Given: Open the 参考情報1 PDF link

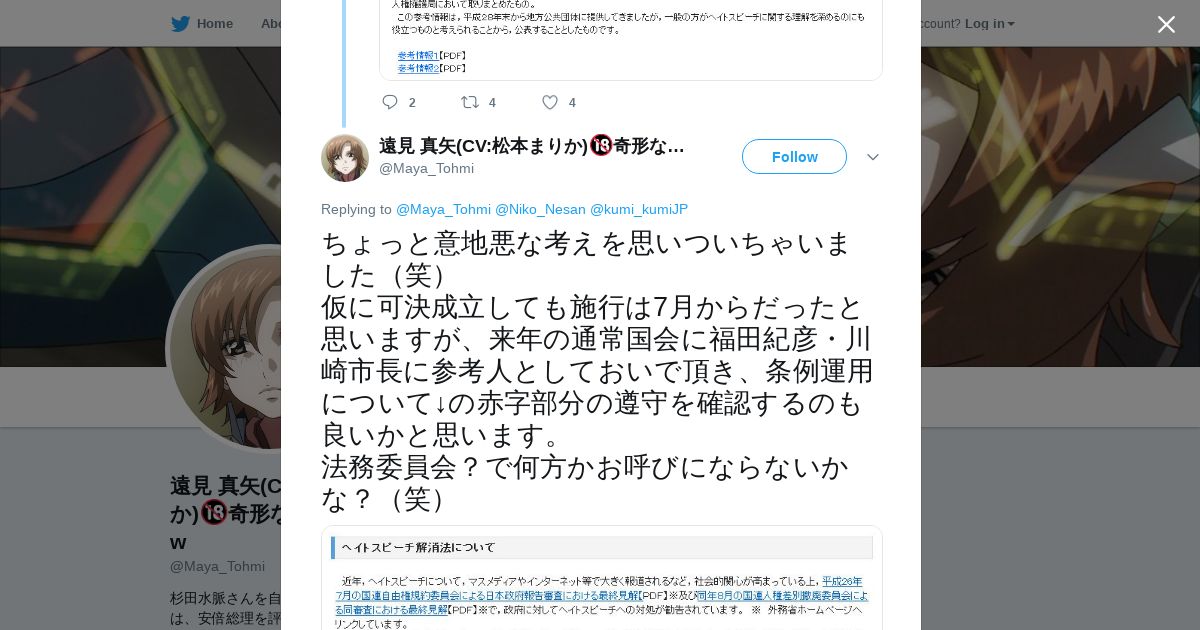Looking at the screenshot, I should pyautogui.click(x=417, y=56).
